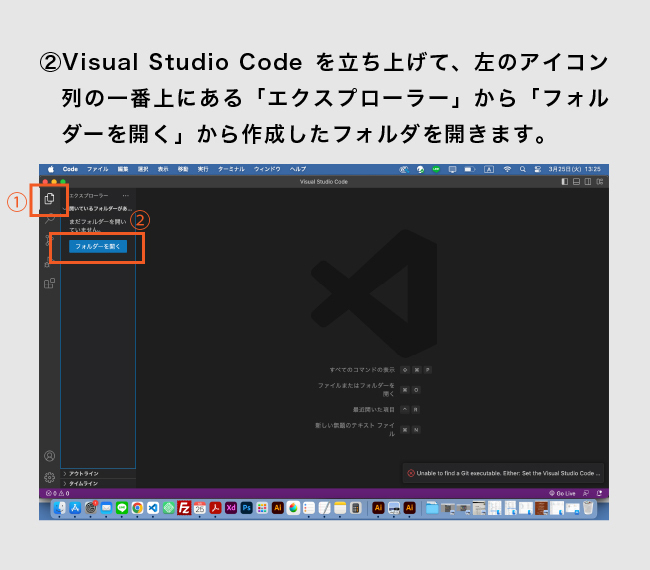Open the Run and Debug view
The height and width of the screenshot is (570, 650).
coord(49,262)
